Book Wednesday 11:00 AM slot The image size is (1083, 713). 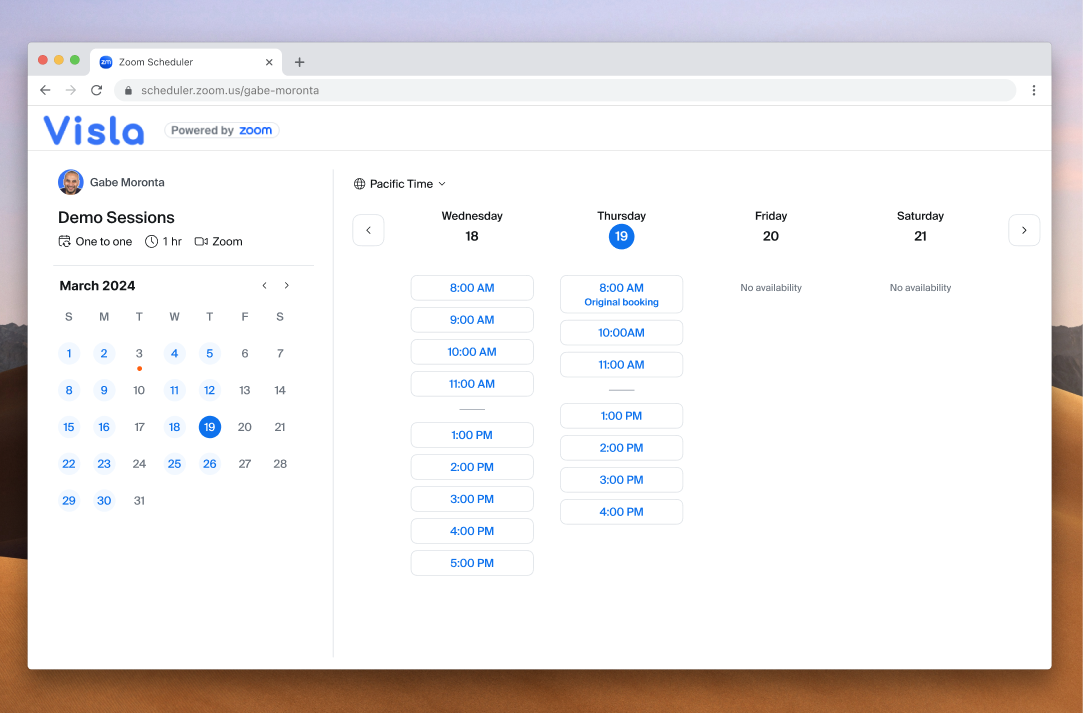pos(472,384)
